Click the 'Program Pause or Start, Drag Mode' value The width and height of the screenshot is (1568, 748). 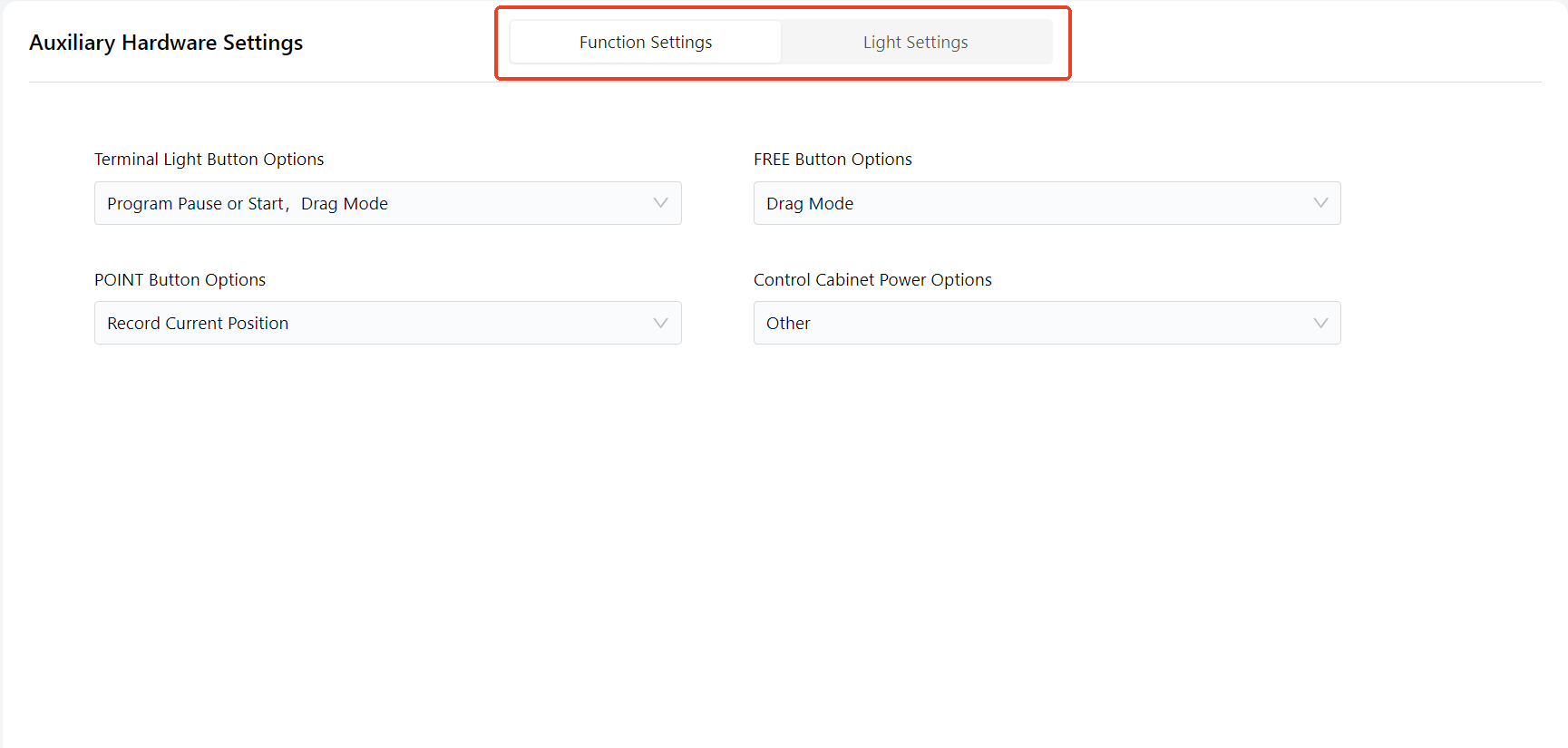[x=248, y=204]
